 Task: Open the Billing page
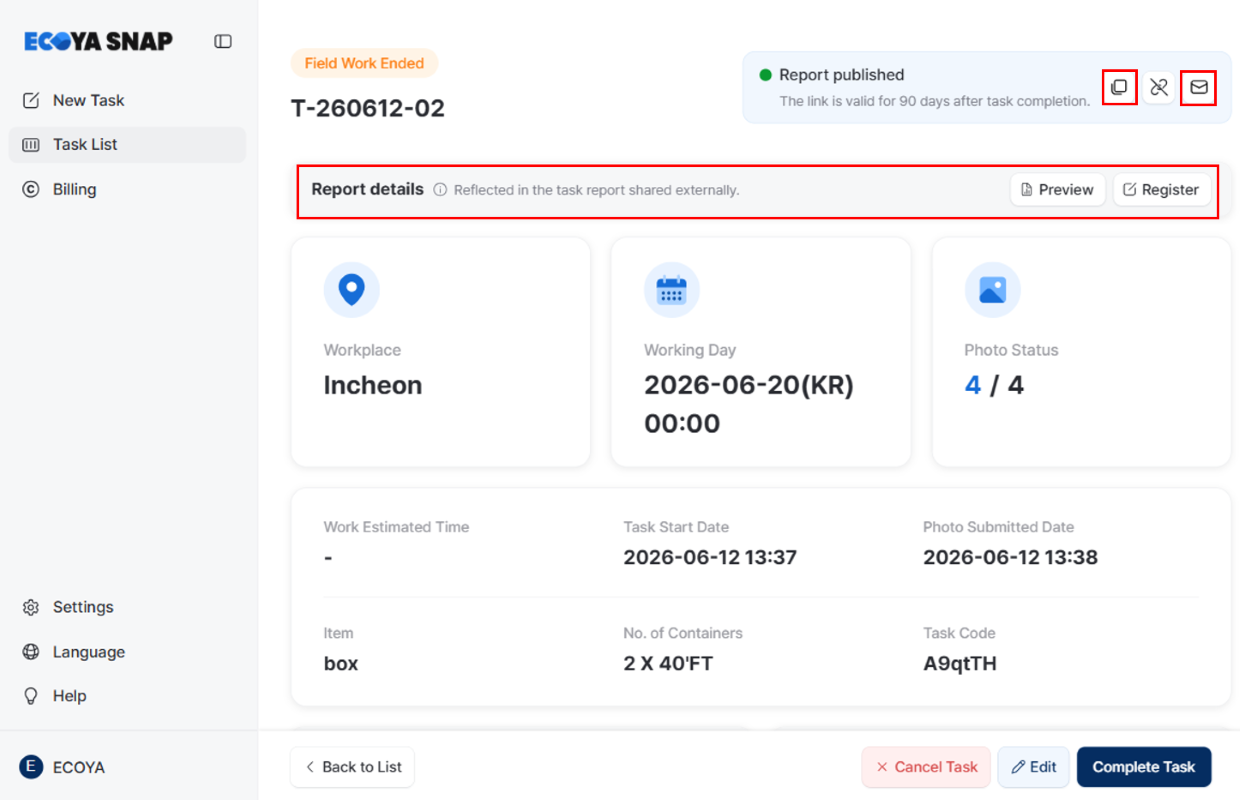tap(127, 189)
